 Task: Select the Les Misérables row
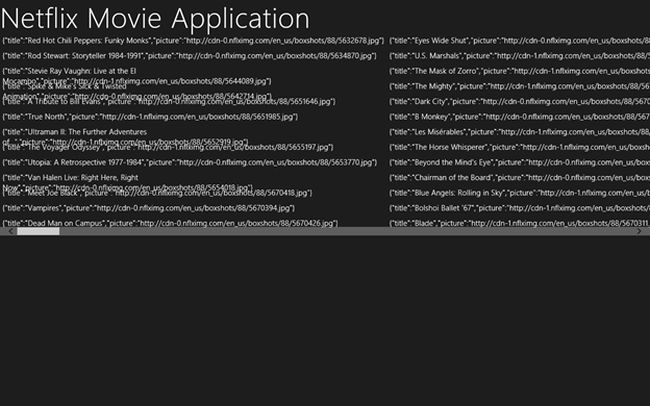point(519,132)
